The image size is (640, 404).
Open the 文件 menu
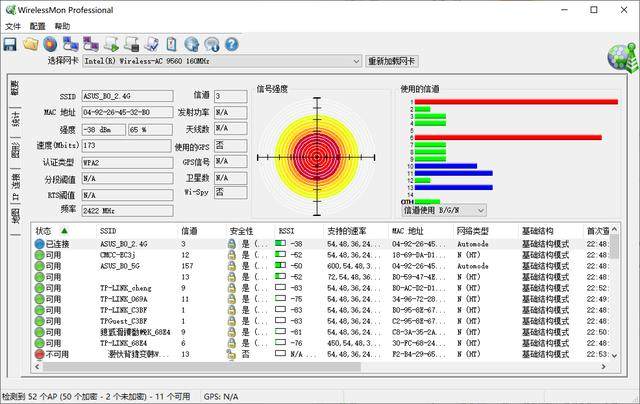tap(13, 25)
